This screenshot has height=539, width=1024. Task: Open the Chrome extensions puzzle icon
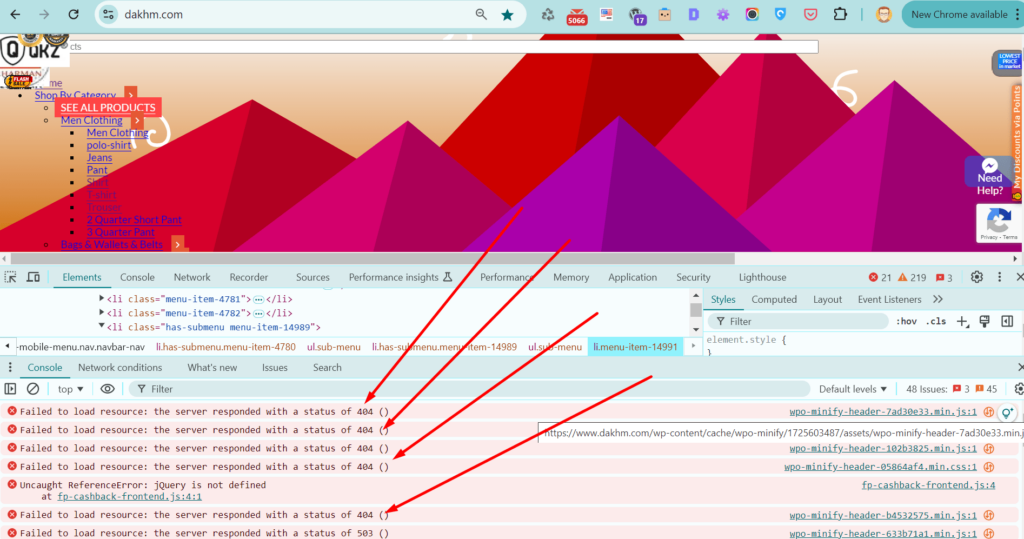point(840,14)
